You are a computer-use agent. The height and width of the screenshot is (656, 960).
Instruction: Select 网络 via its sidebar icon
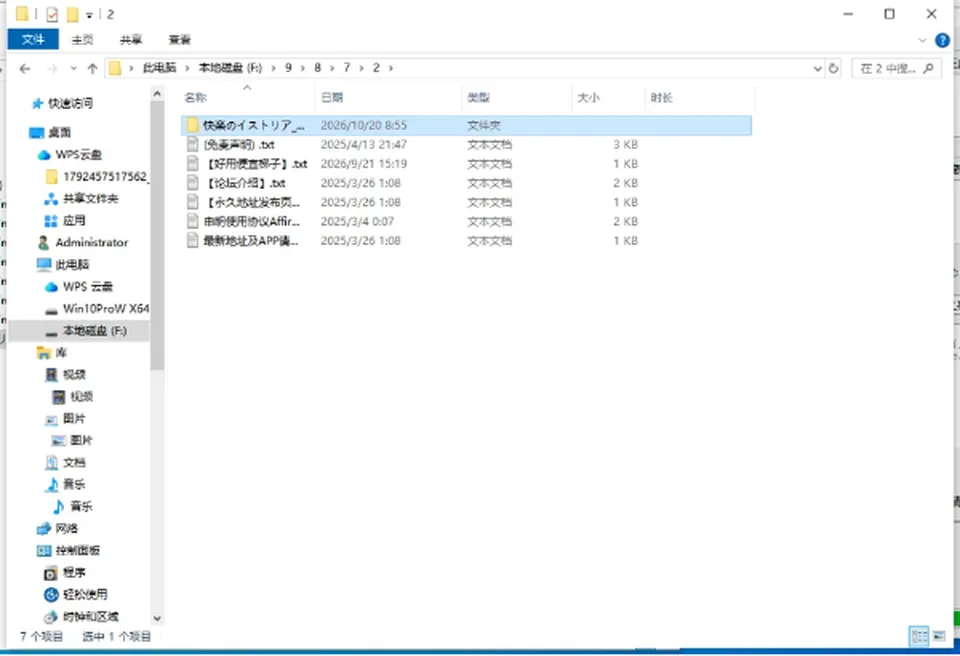43,529
